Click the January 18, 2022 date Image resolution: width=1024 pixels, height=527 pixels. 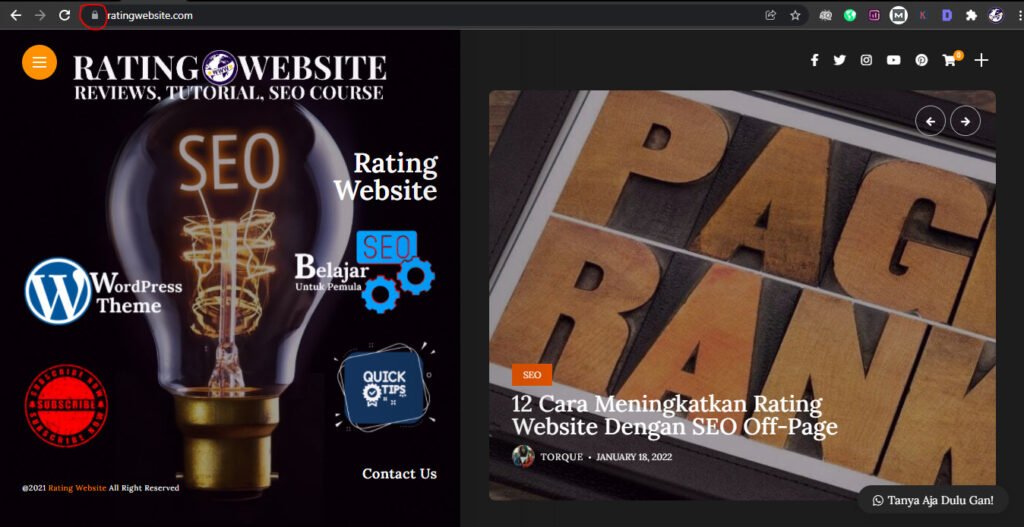[633, 457]
